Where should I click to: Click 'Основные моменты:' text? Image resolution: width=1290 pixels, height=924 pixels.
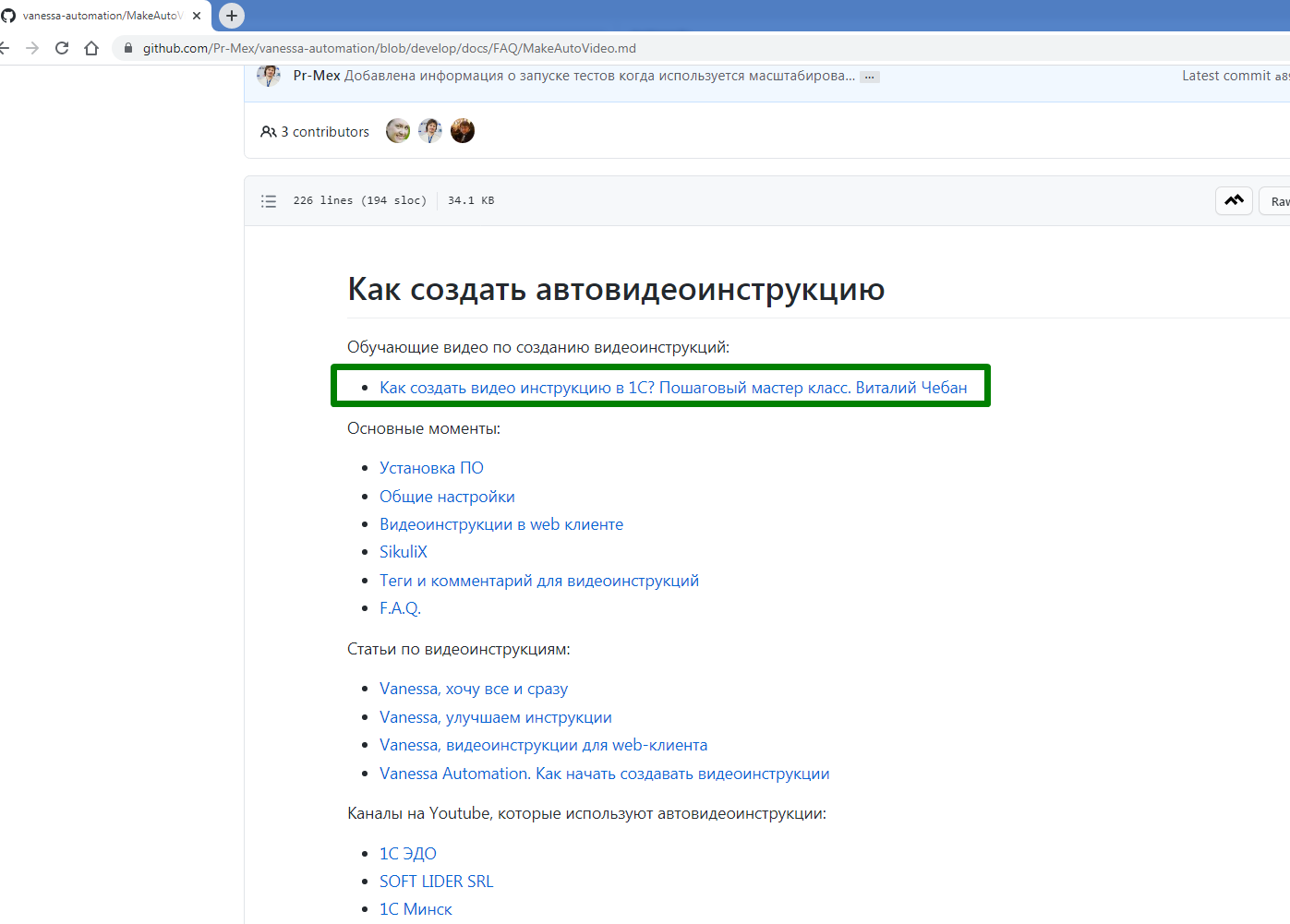(x=424, y=428)
